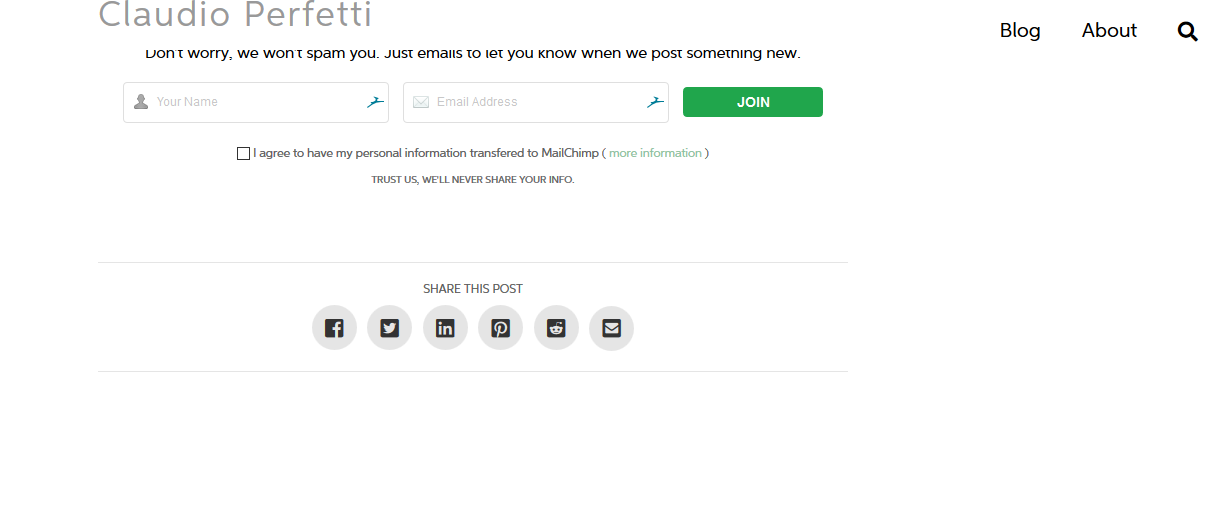Viewport: 1210px width, 507px height.
Task: Share this post on LinkedIn
Action: pos(445,328)
